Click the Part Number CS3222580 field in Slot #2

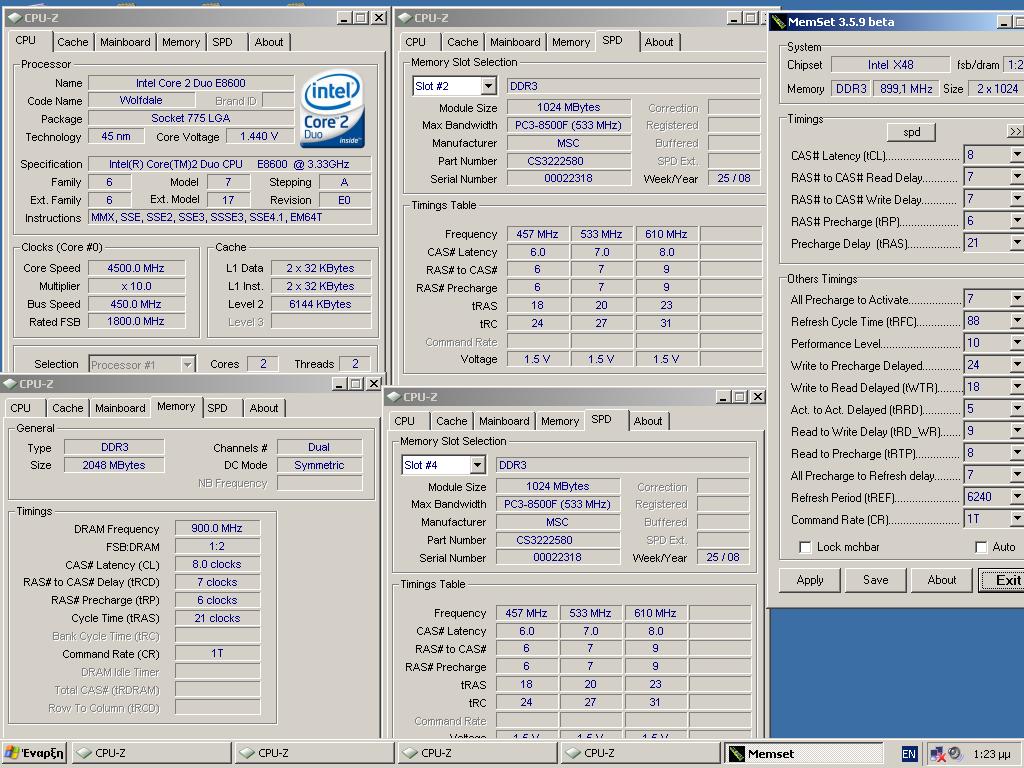pyautogui.click(x=569, y=161)
